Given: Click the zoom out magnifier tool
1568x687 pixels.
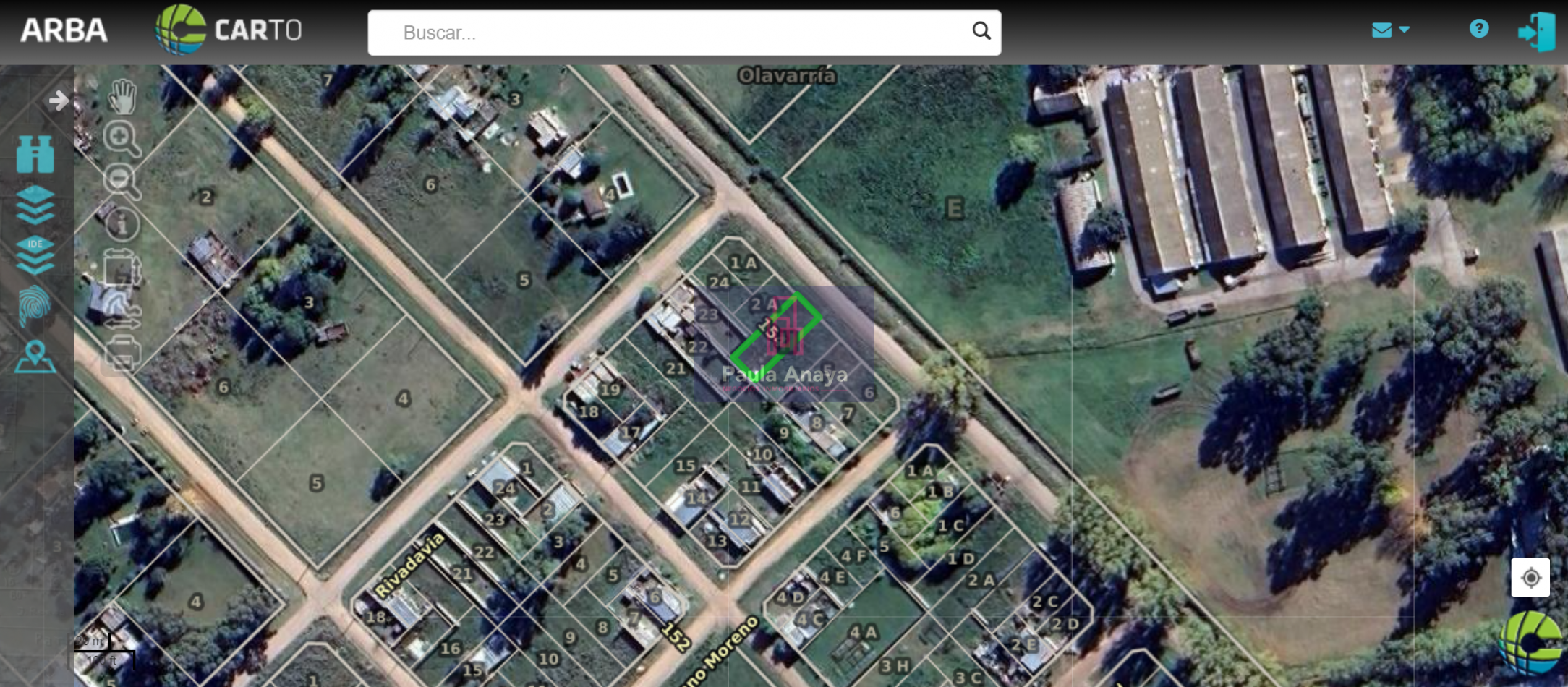Looking at the screenshot, I should [121, 180].
